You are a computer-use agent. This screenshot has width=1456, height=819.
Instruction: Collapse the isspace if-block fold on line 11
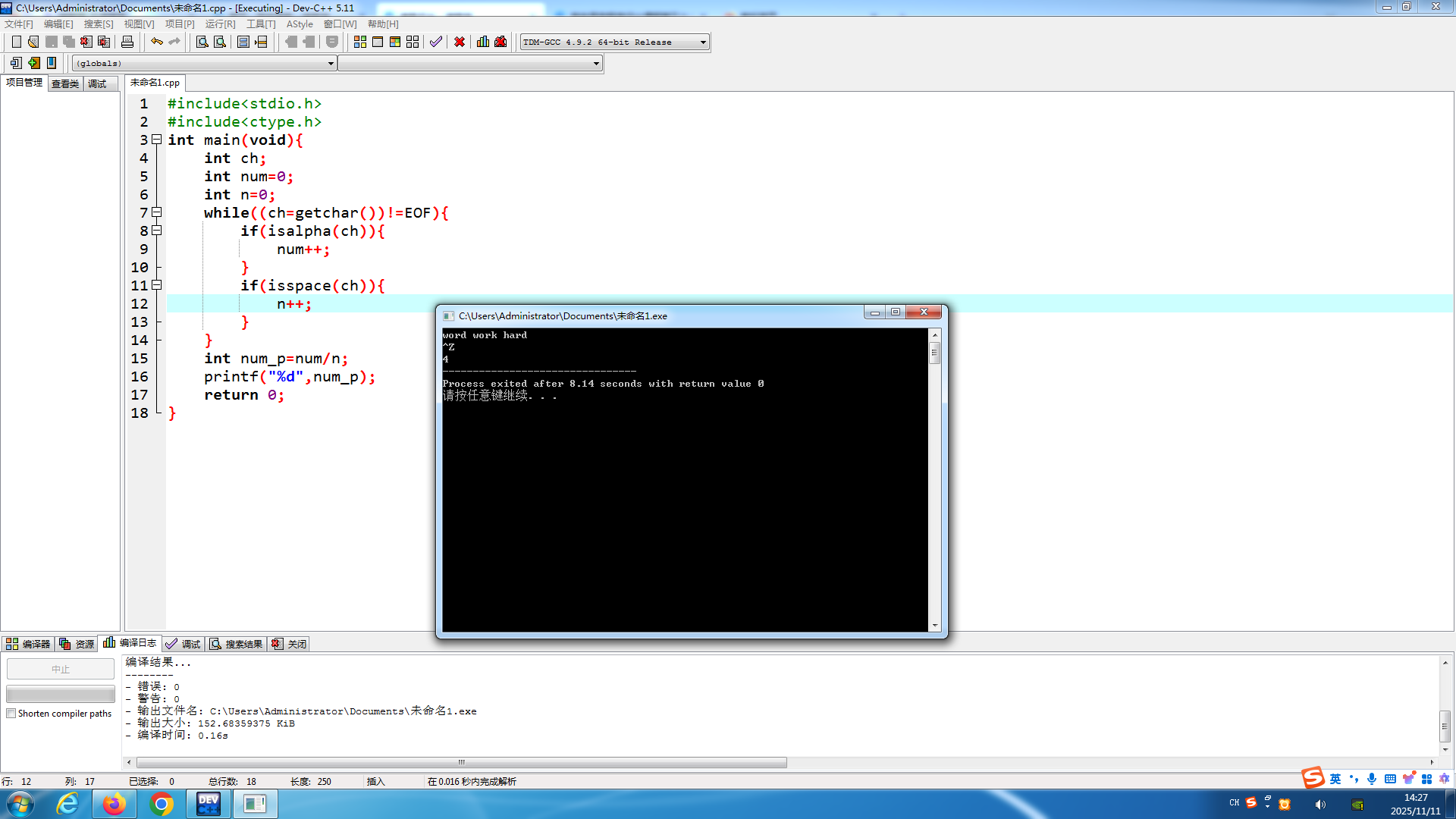[x=157, y=285]
